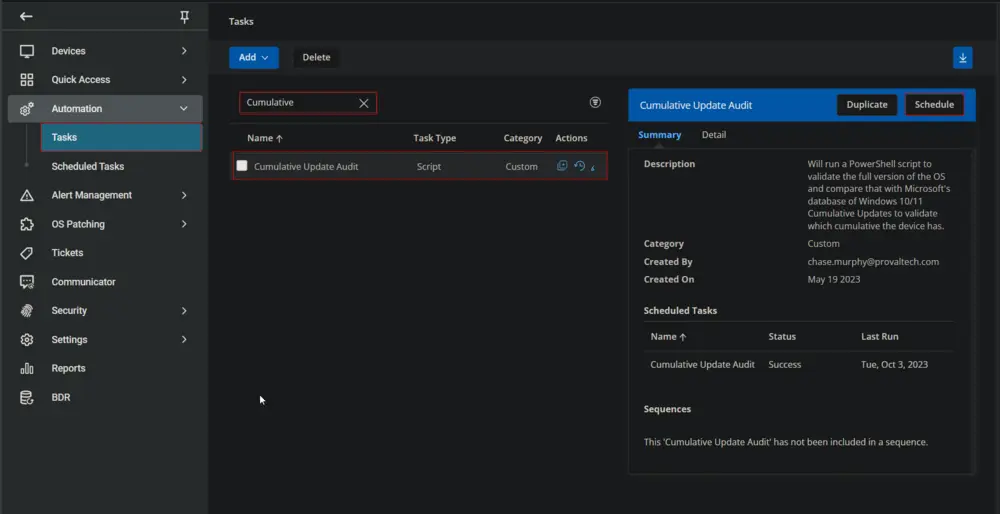Click the last action icon in Cumulative Update Audit row
Viewport: 1000px width, 514px height.
coord(593,168)
